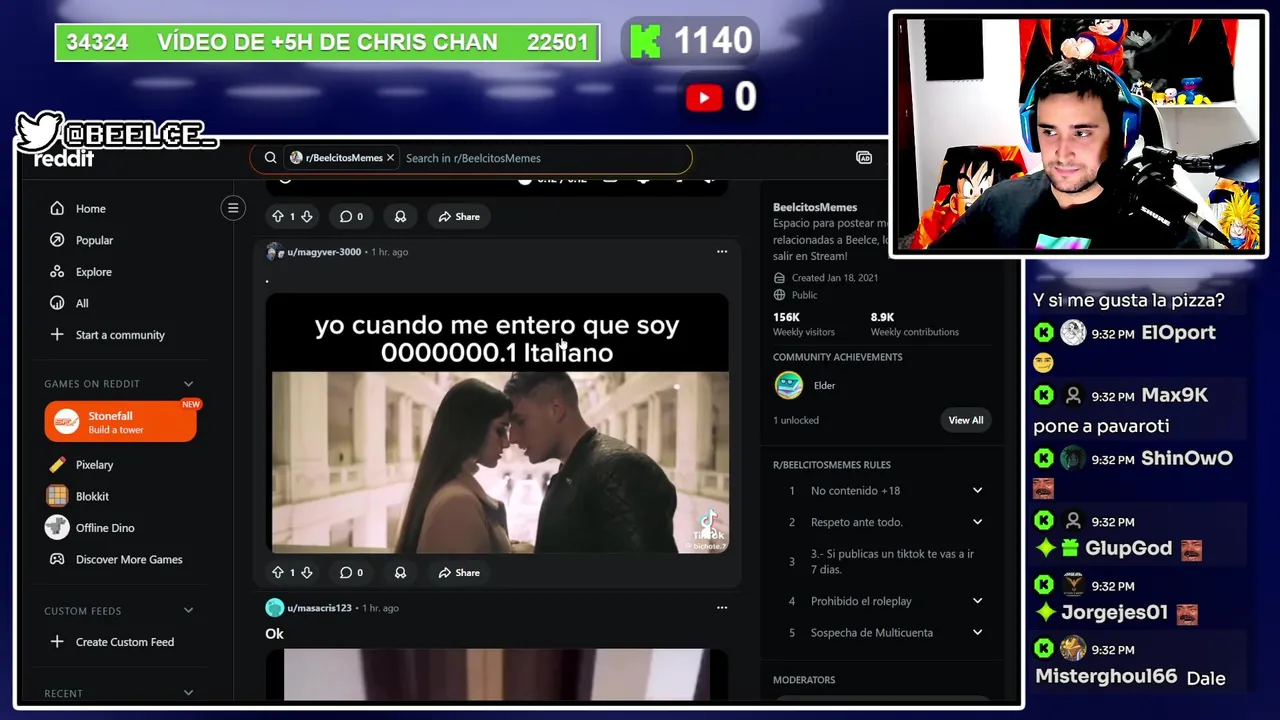Open the Popular feed
The image size is (1280, 720).
(x=94, y=240)
